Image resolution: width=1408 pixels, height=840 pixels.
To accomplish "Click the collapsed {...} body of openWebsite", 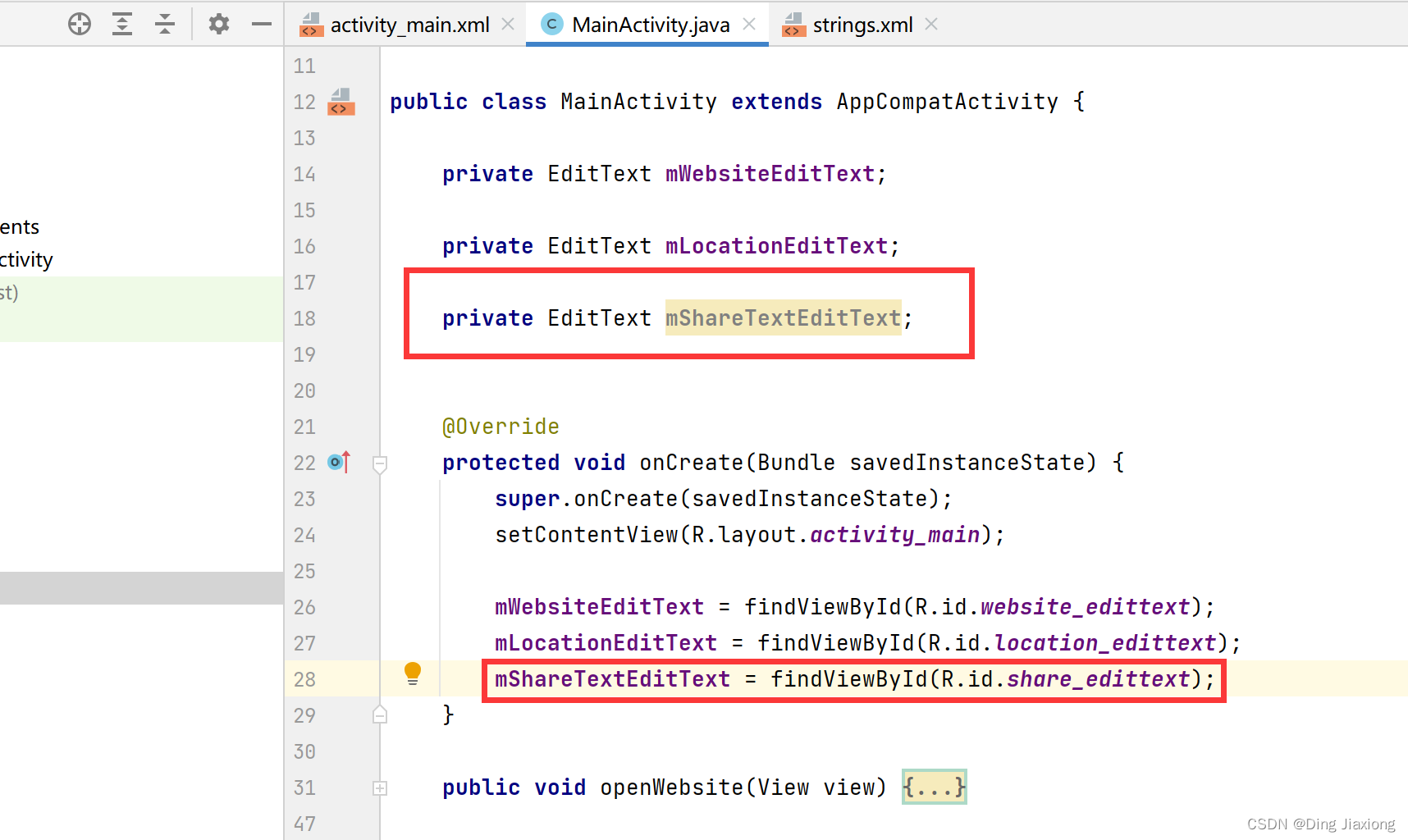I will pyautogui.click(x=934, y=787).
